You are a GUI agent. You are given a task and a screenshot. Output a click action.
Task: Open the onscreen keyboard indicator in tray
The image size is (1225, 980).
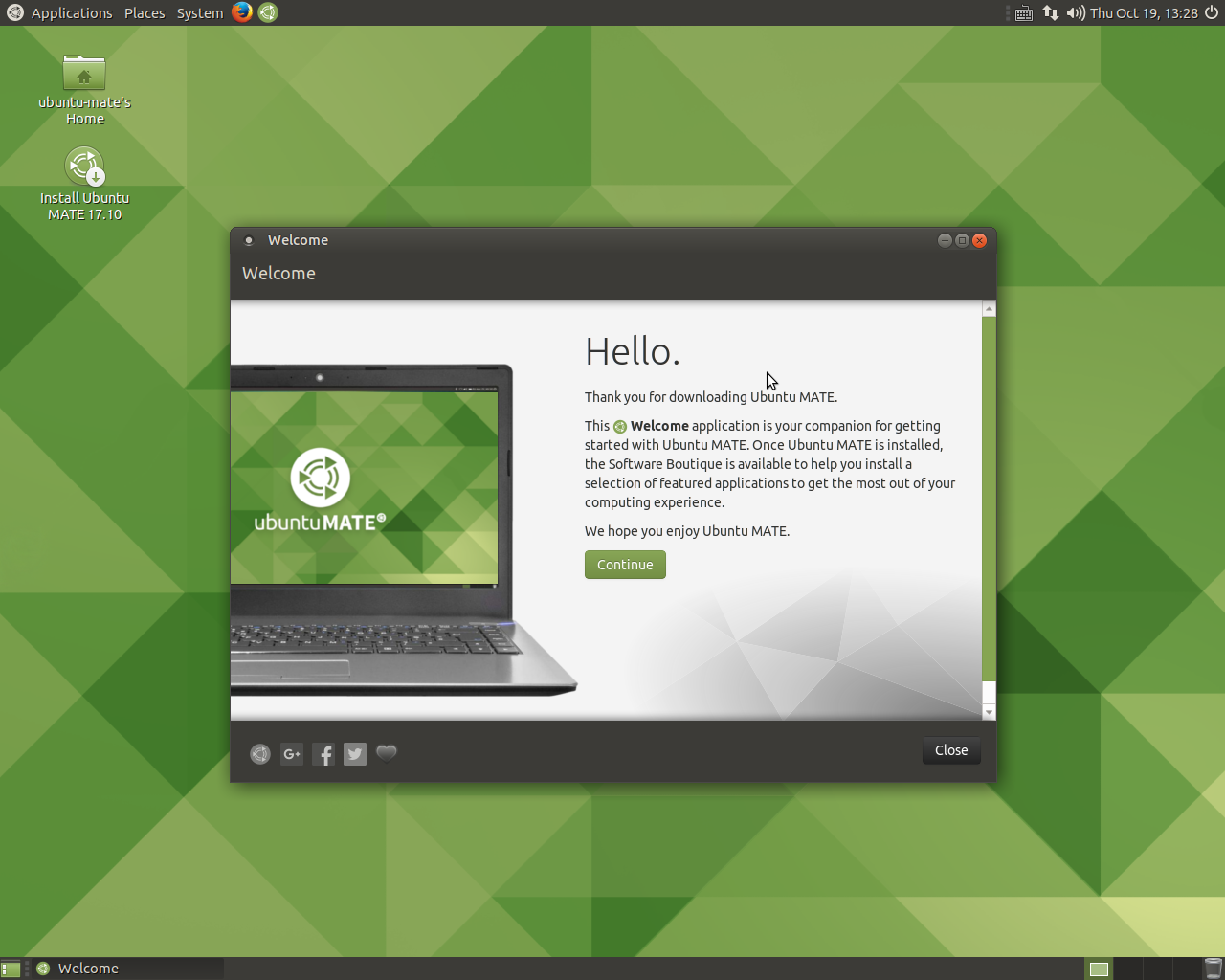coord(1024,13)
